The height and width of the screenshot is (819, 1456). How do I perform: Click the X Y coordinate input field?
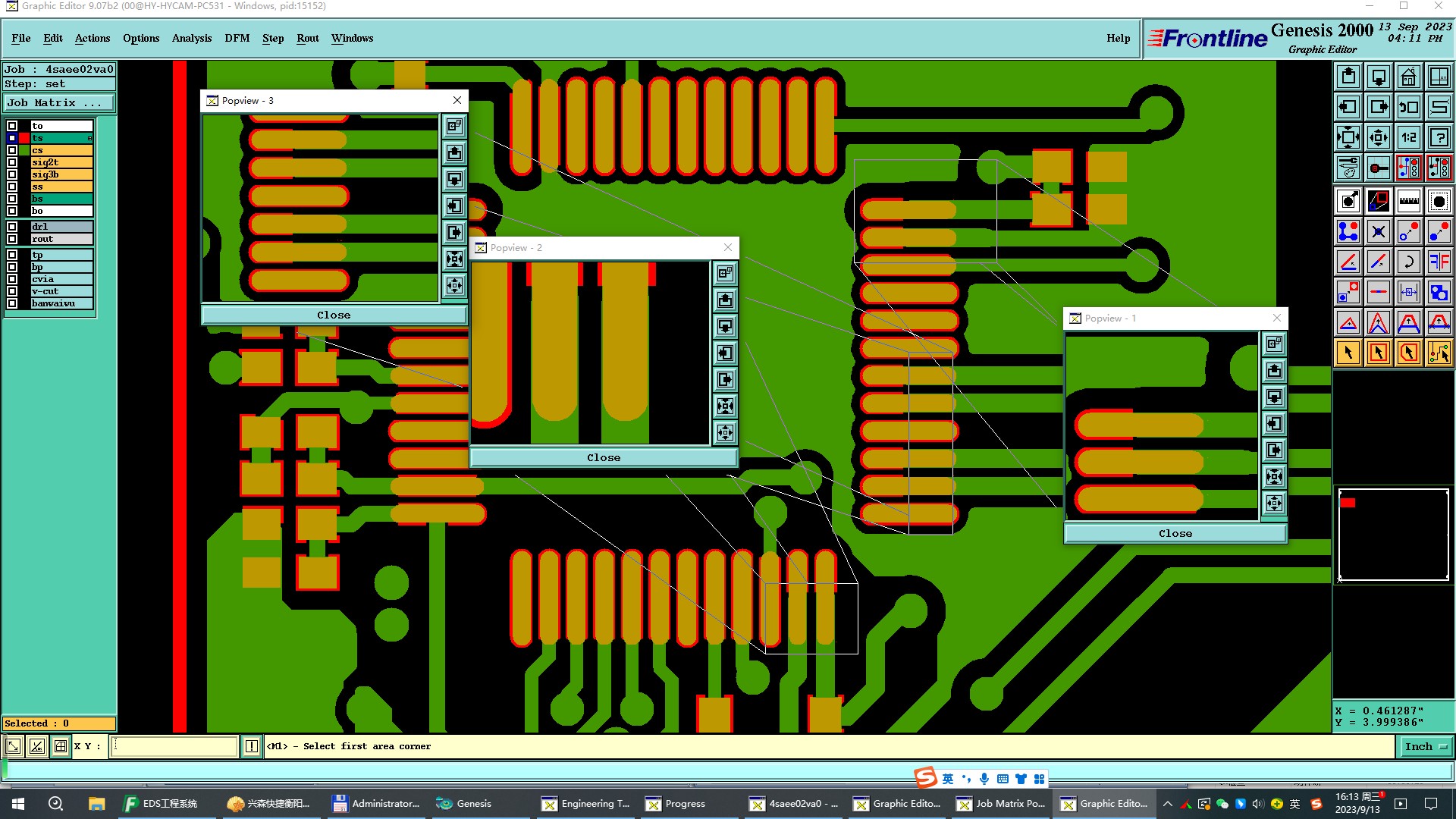click(x=174, y=746)
